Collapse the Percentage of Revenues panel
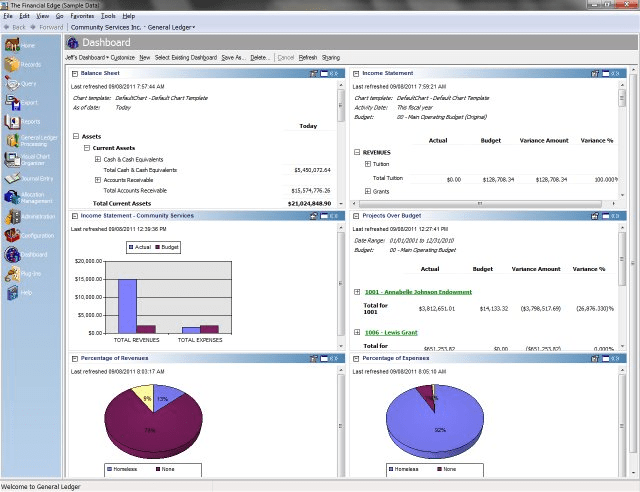640x492 pixels. [75, 358]
